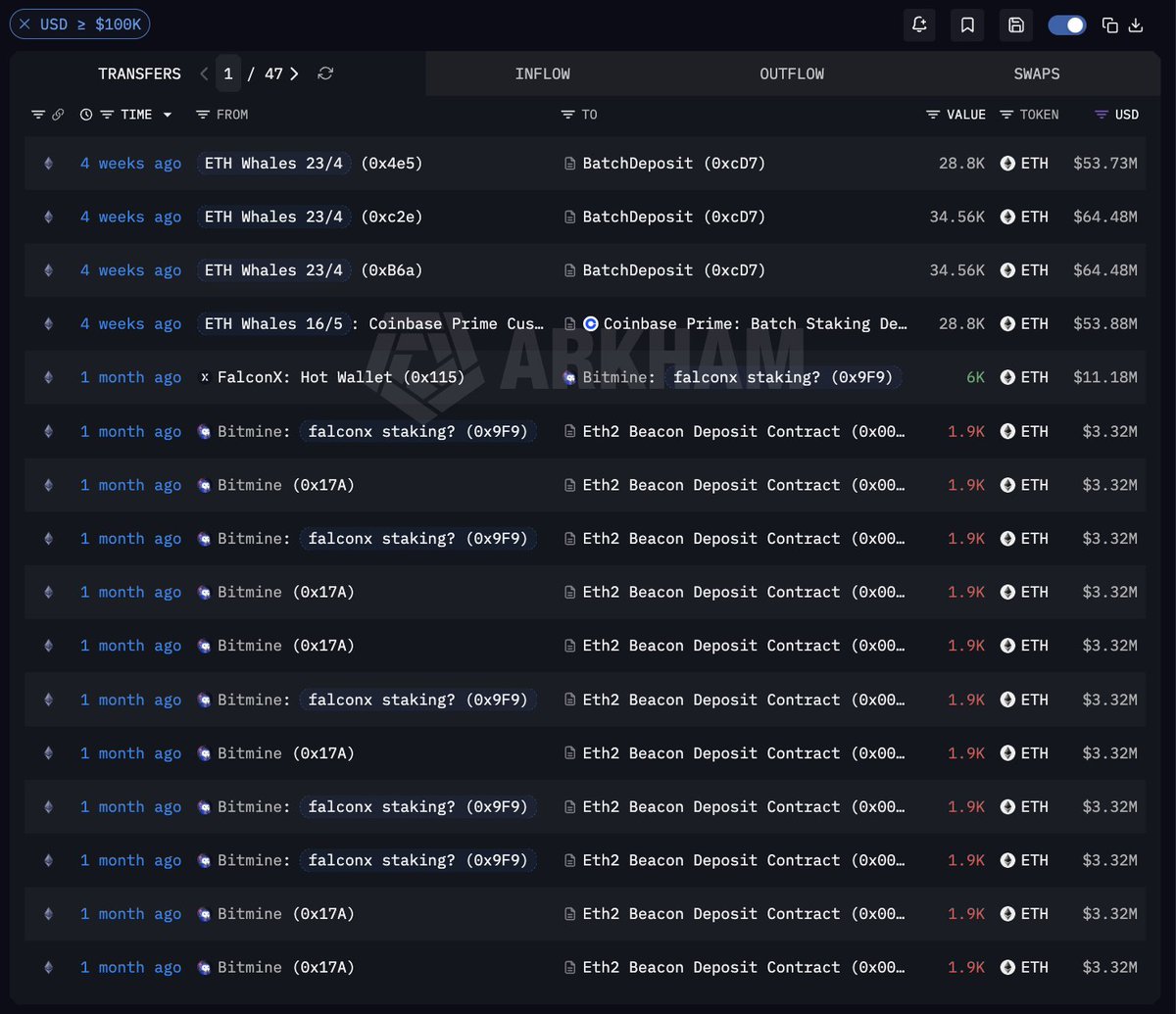Viewport: 1176px width, 1014px height.
Task: Click the alert bell plus icon
Action: [x=919, y=24]
